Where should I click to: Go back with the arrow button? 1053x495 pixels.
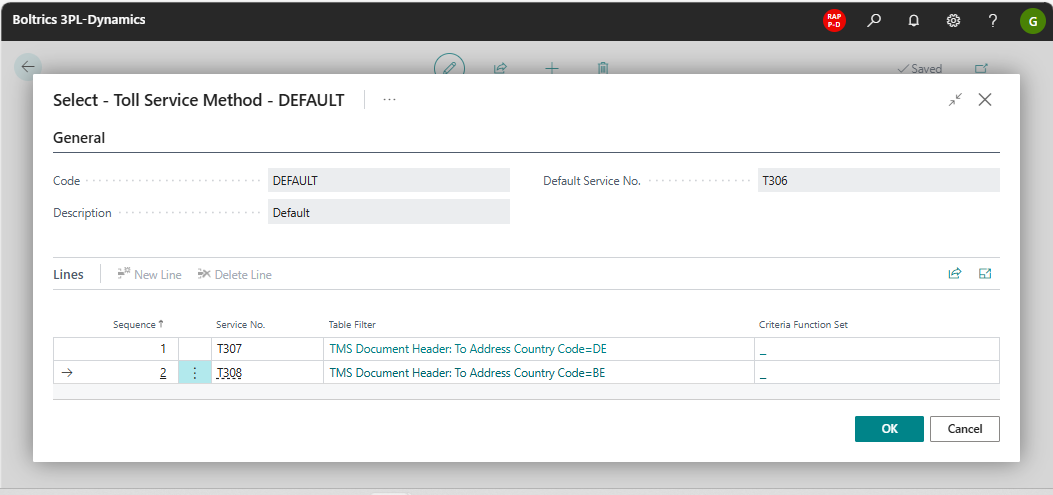click(x=28, y=66)
